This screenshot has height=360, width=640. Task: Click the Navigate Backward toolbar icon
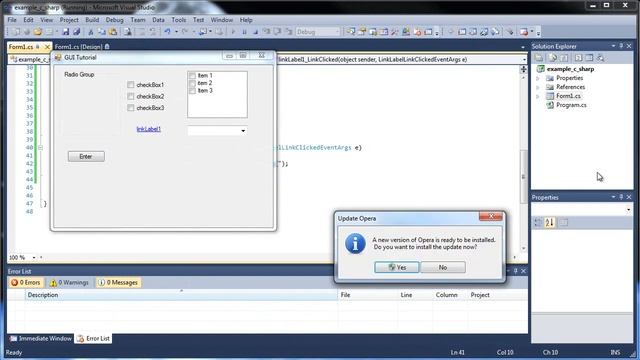point(202,32)
